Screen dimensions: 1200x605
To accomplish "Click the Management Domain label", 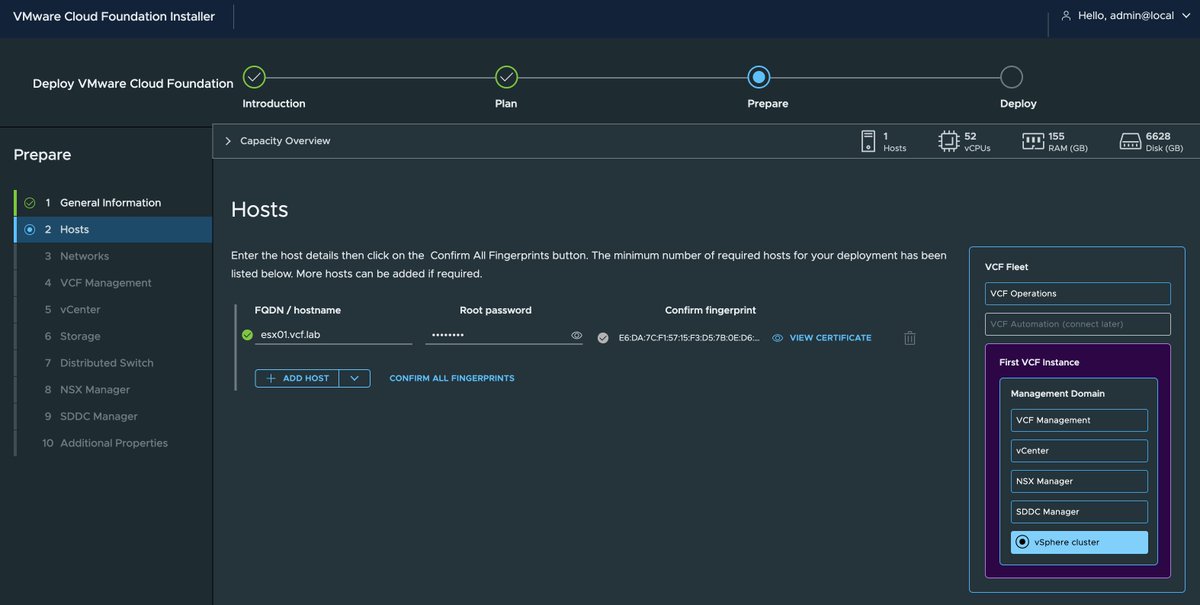I will [x=1058, y=394].
